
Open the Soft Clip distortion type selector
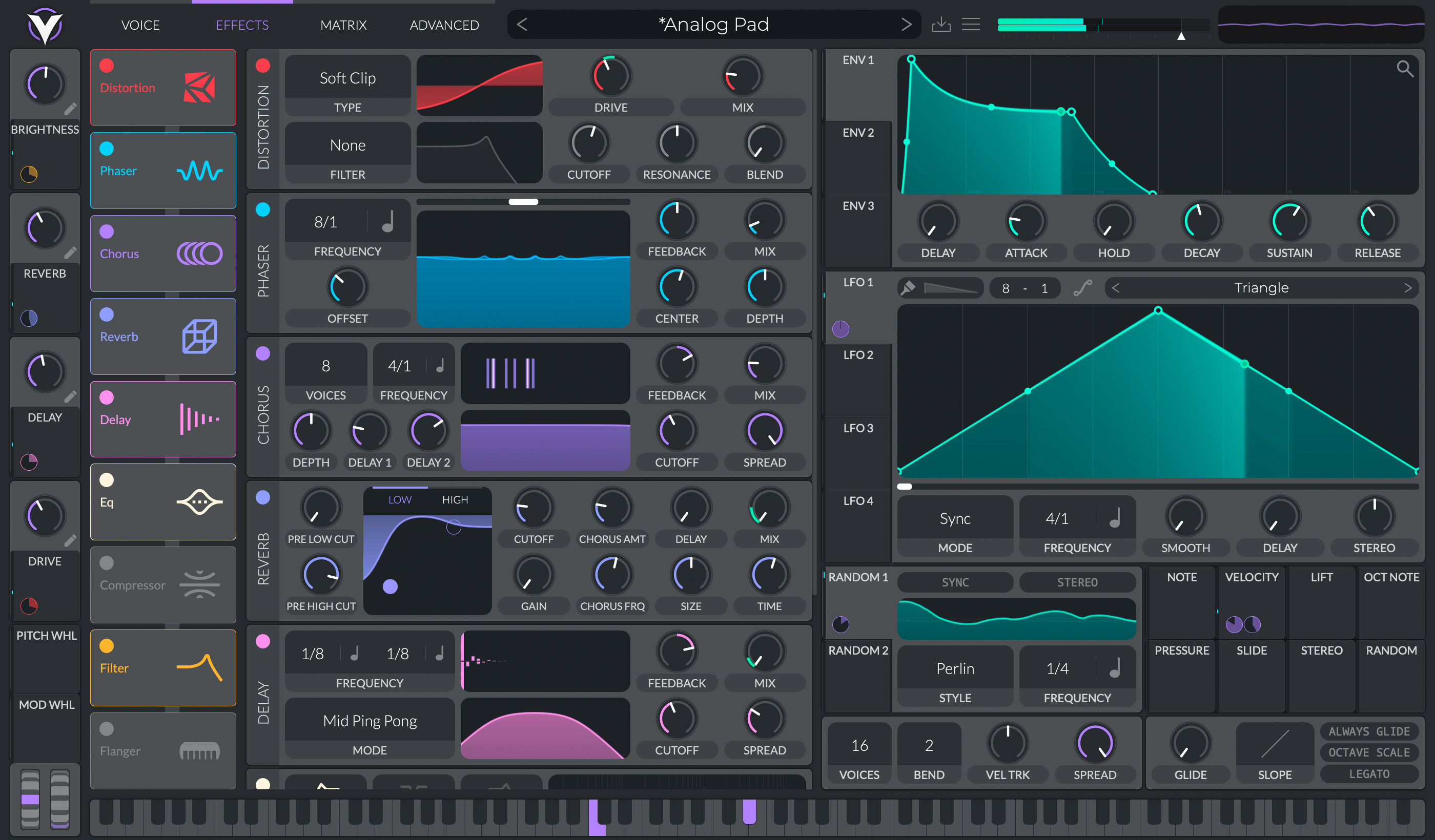tap(347, 78)
